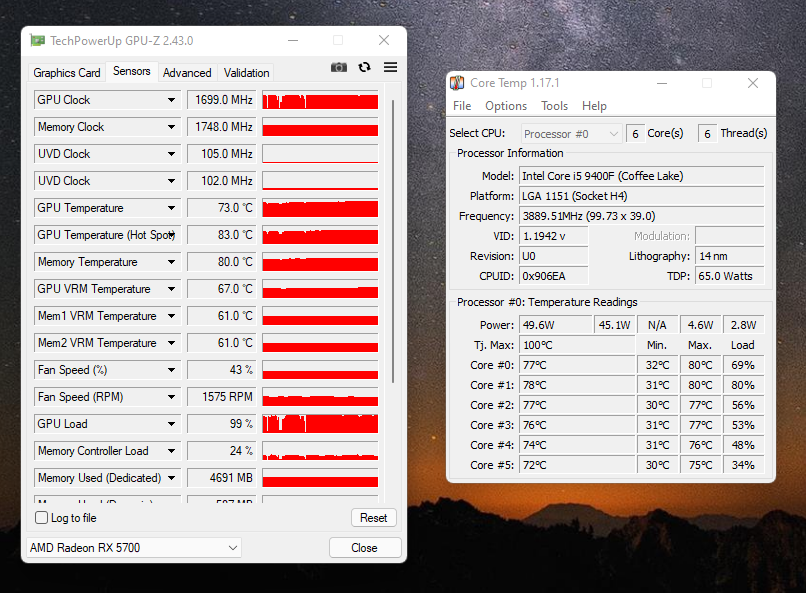Open the Memory Used (Dedicated) dropdown
This screenshot has width=806, height=593.
click(171, 478)
